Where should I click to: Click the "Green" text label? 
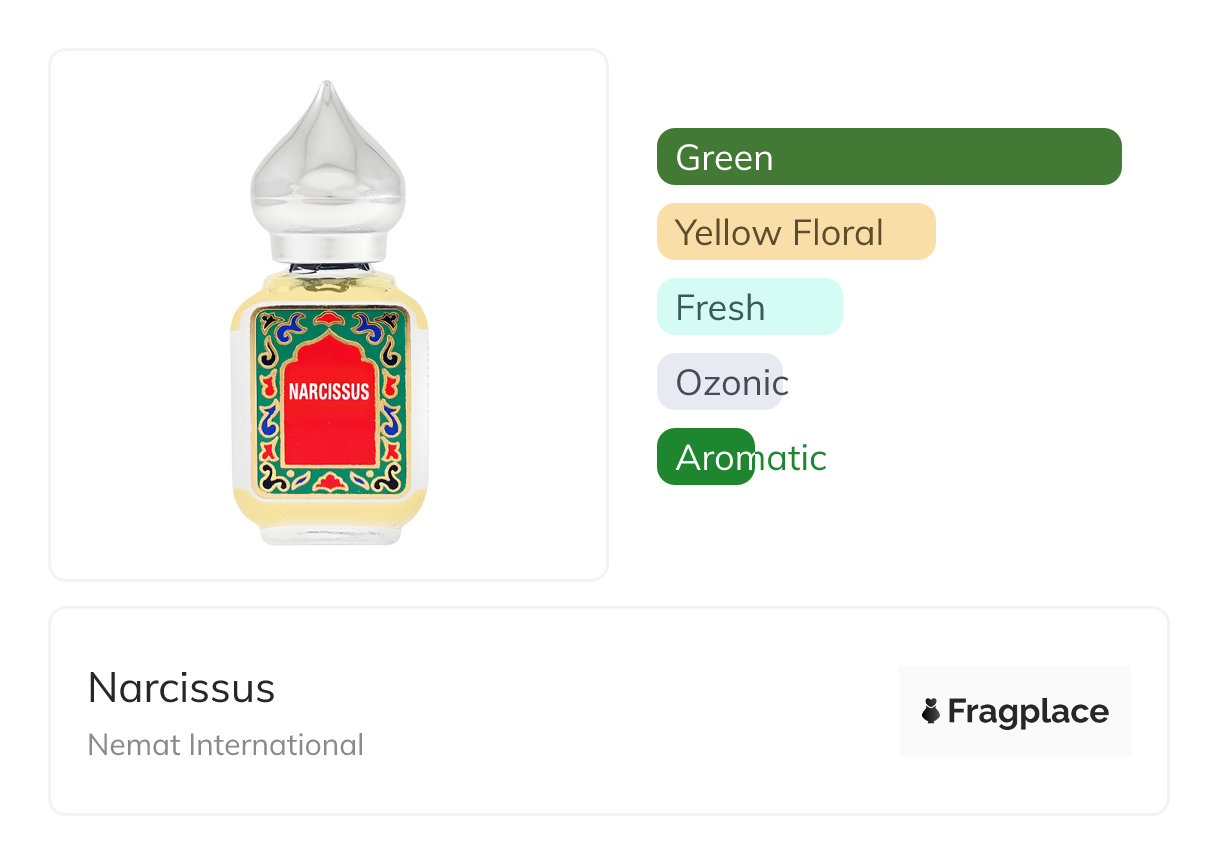click(x=724, y=158)
